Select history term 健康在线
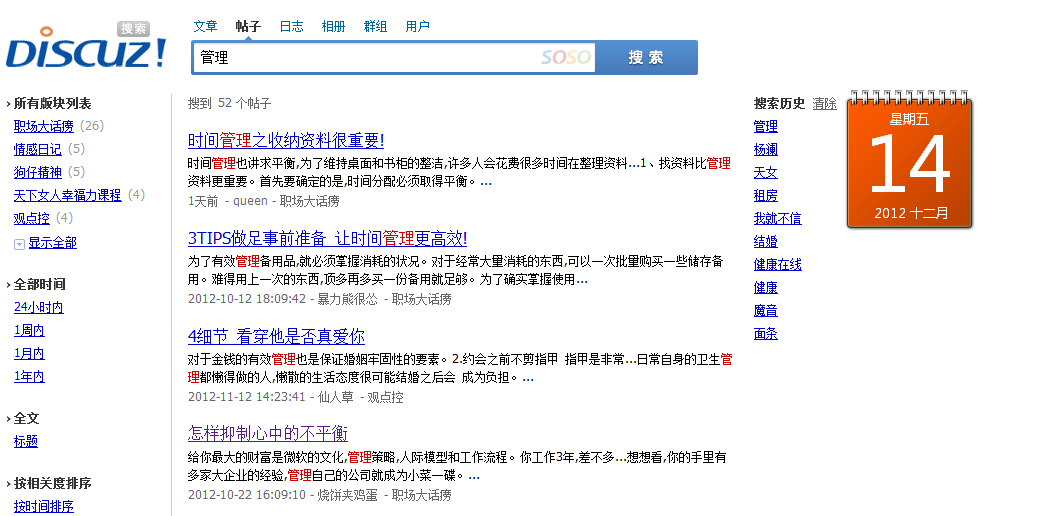The height and width of the screenshot is (516, 1064). 778,265
